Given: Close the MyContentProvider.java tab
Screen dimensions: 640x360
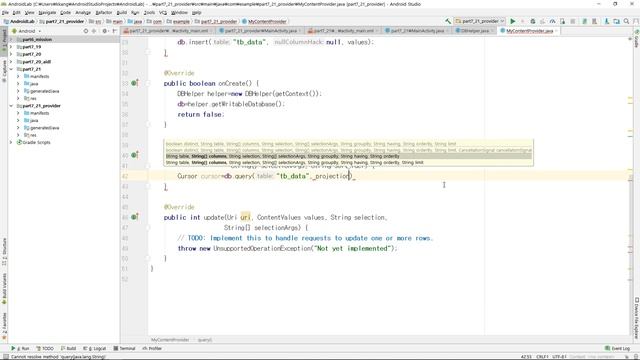Looking at the screenshot, I should [556, 31].
